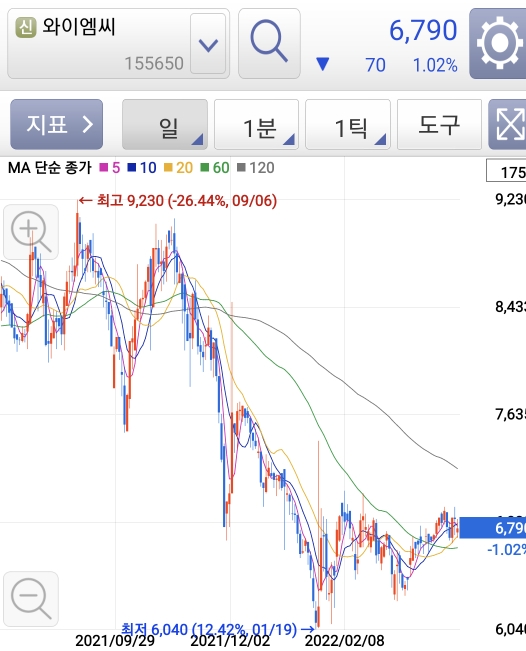Open the 지표 indicators menu

click(56, 124)
